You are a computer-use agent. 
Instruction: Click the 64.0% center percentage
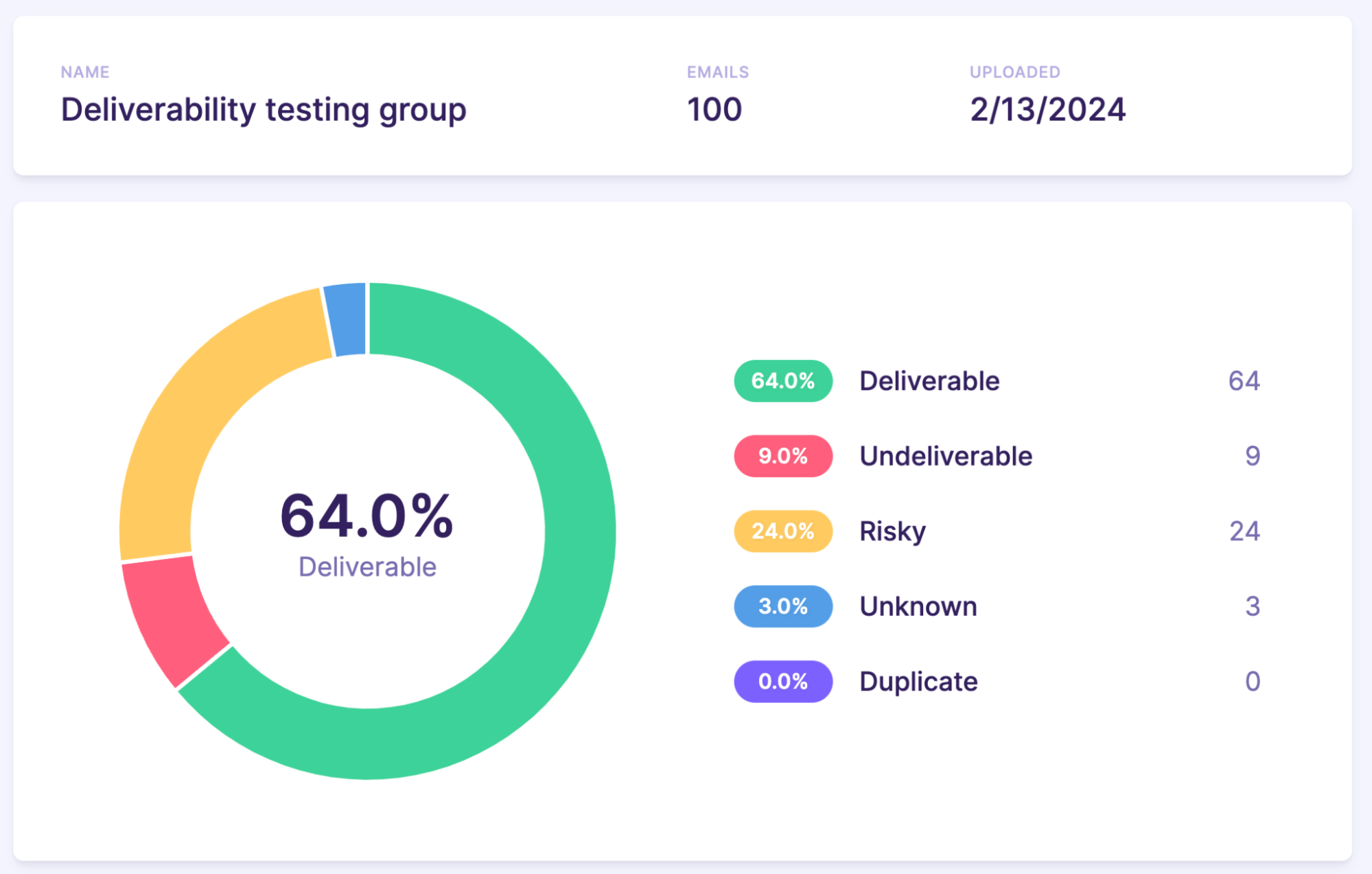pos(367,516)
